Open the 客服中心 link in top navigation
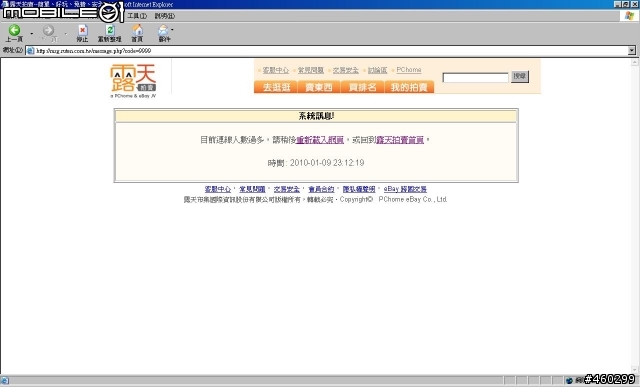 (276, 70)
